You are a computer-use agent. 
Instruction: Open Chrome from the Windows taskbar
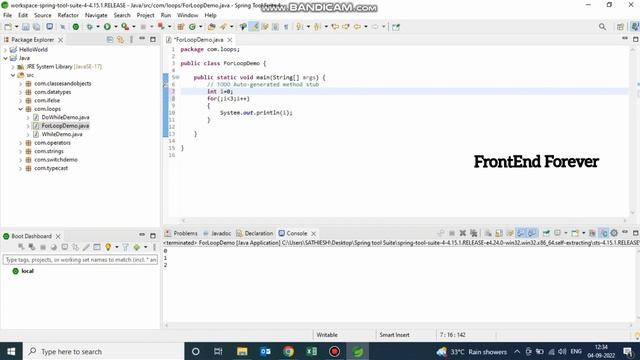(289, 351)
